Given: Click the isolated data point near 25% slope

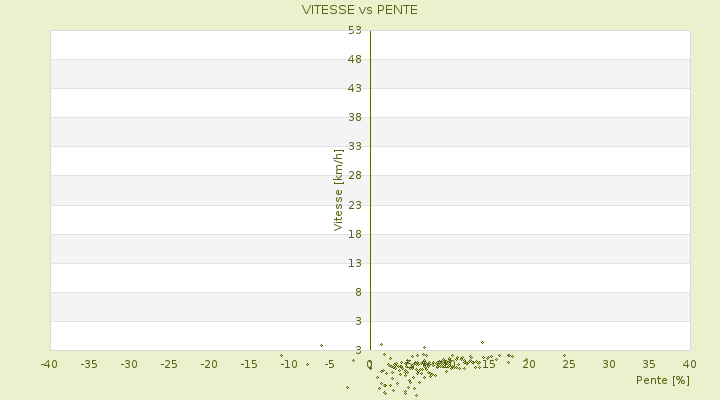Looking at the screenshot, I should [x=564, y=355].
